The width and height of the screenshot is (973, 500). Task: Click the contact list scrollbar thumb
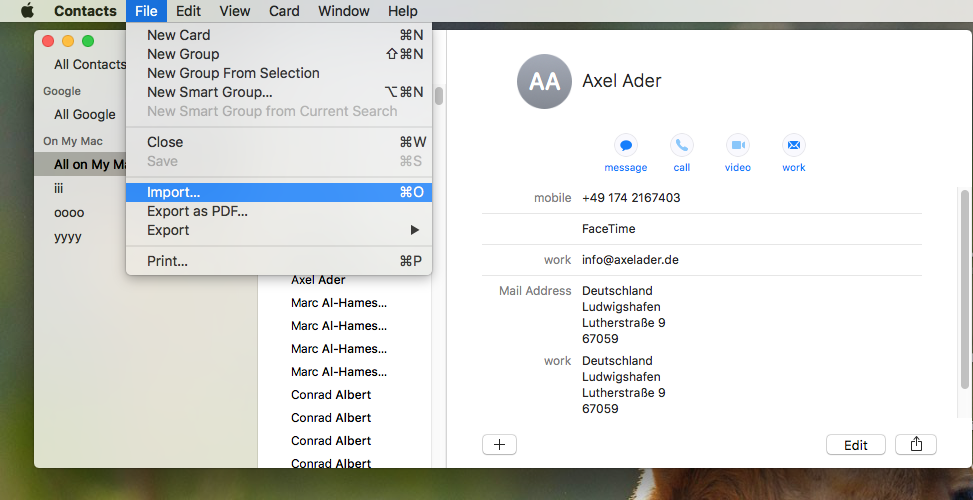click(439, 96)
